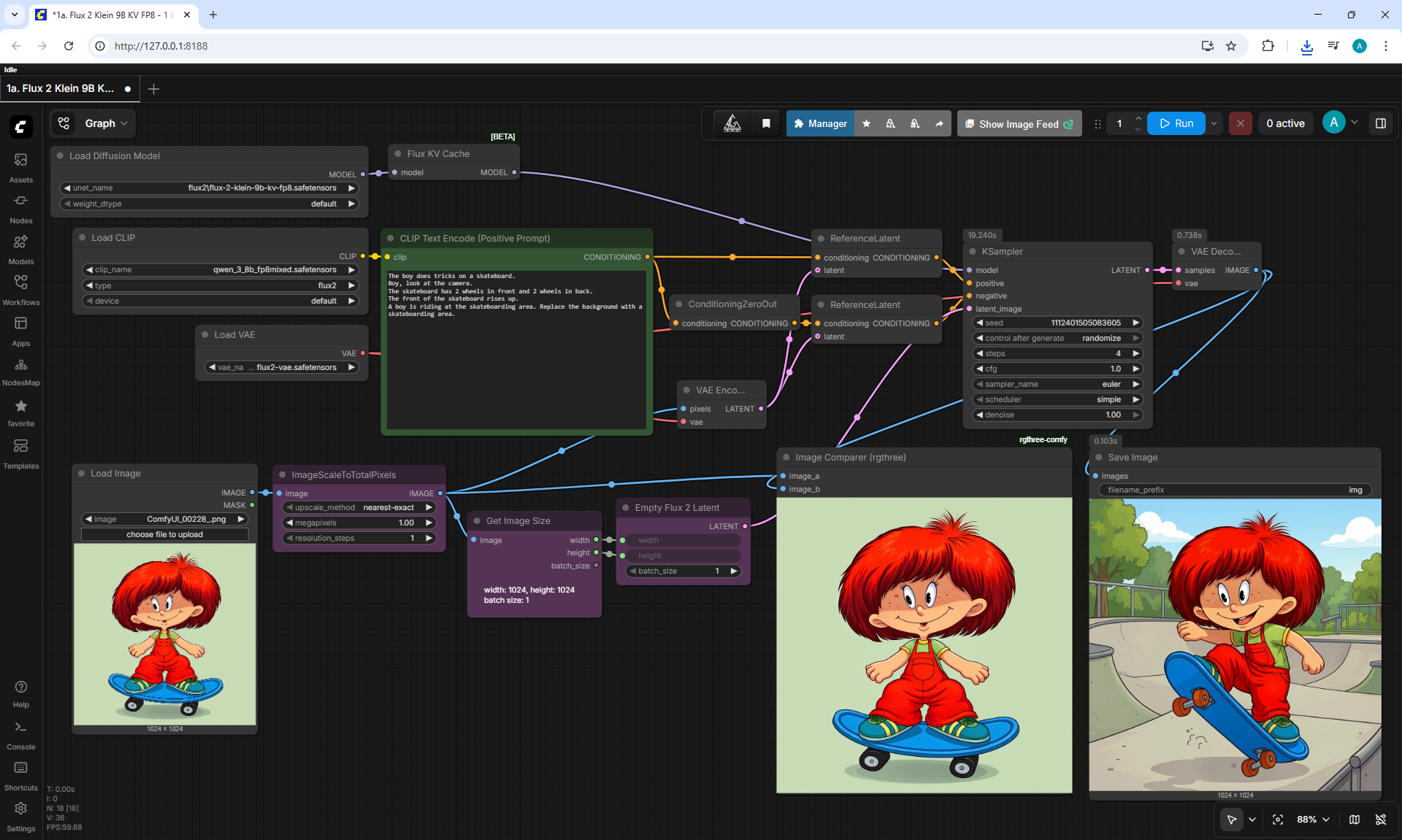Toggle the right side panel icon

pyautogui.click(x=1381, y=123)
